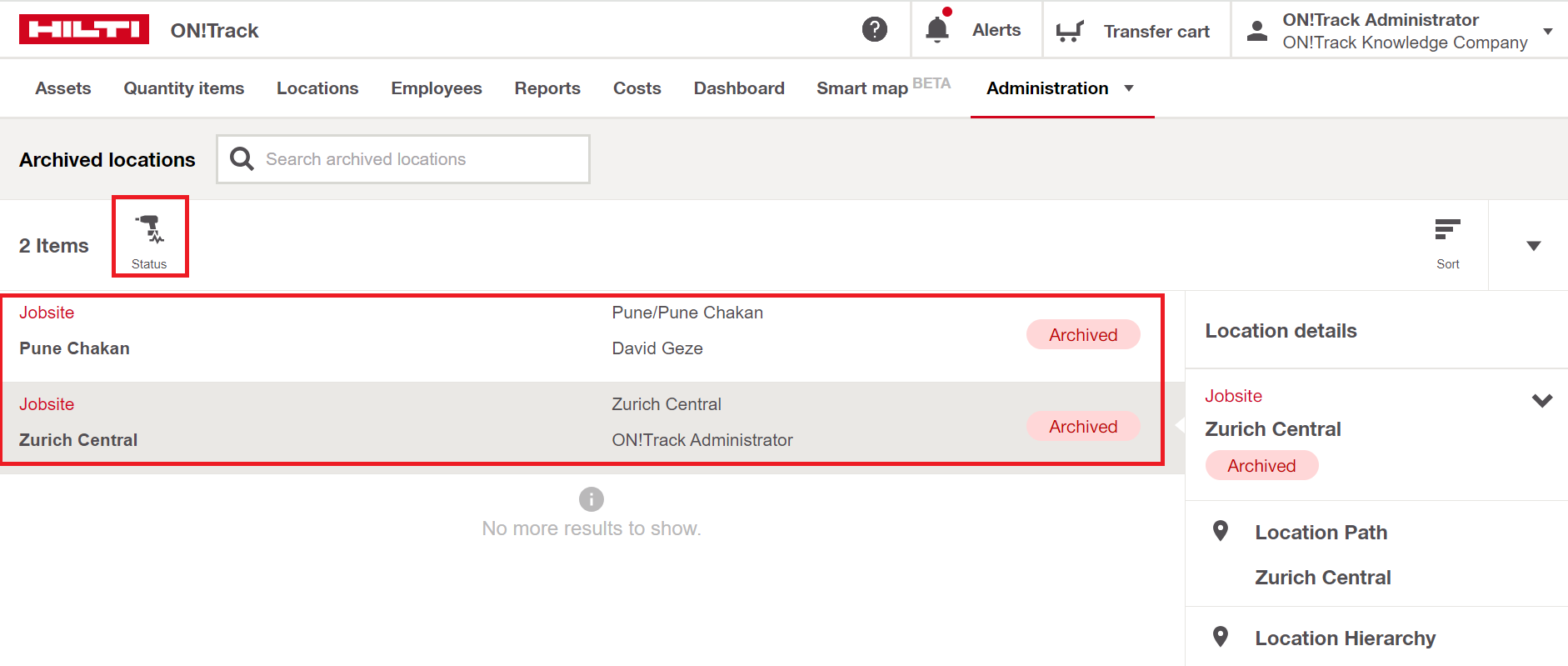This screenshot has height=666, width=1568.
Task: Click the David Geze manager name
Action: 657,348
